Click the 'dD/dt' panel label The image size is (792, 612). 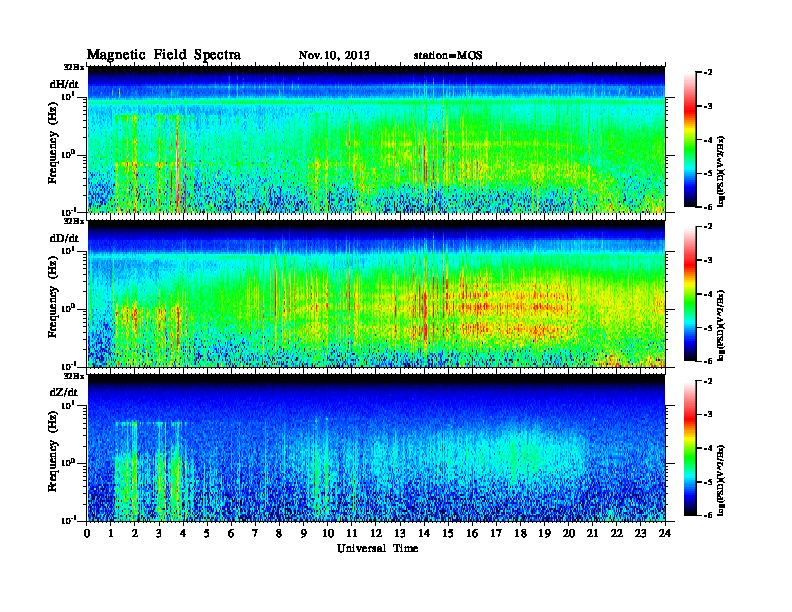coord(64,238)
